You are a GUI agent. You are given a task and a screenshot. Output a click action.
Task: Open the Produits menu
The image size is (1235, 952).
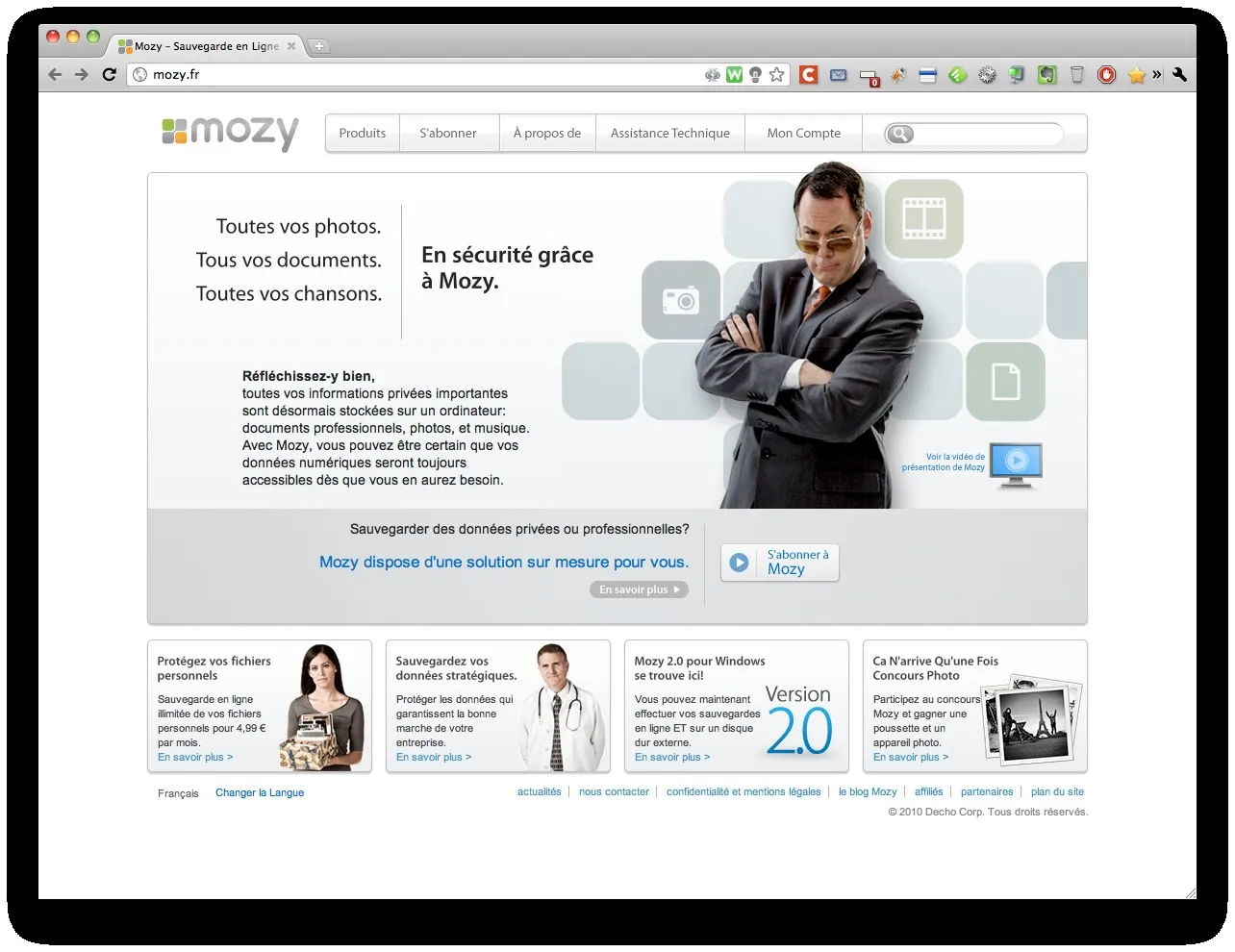363,133
